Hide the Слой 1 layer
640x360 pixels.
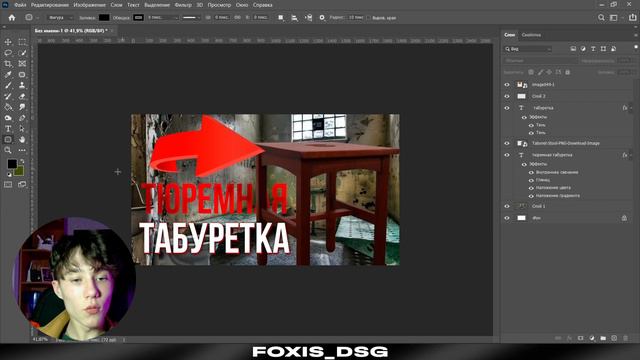point(507,207)
